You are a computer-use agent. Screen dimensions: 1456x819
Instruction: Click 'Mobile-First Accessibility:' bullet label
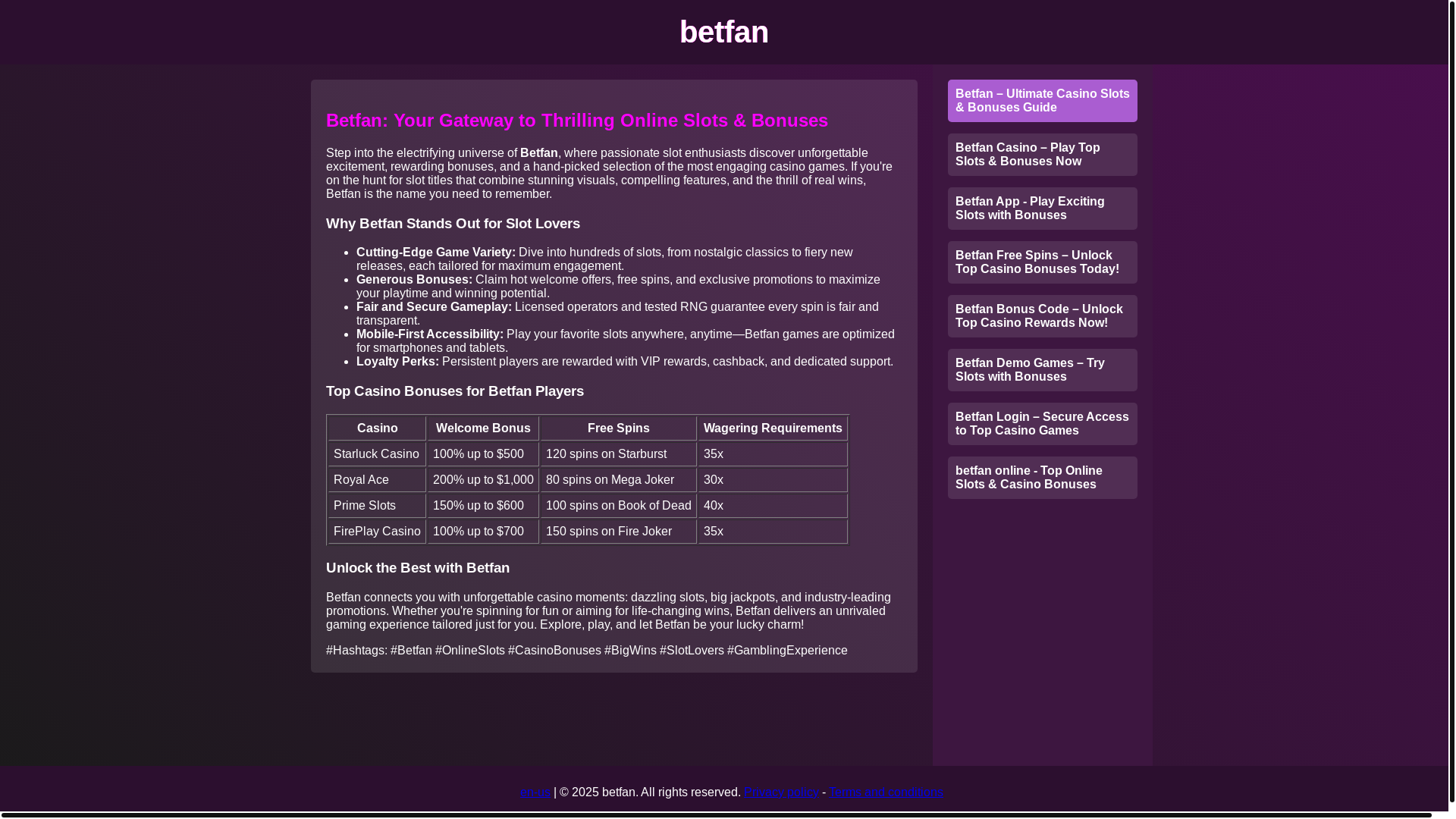430,334
